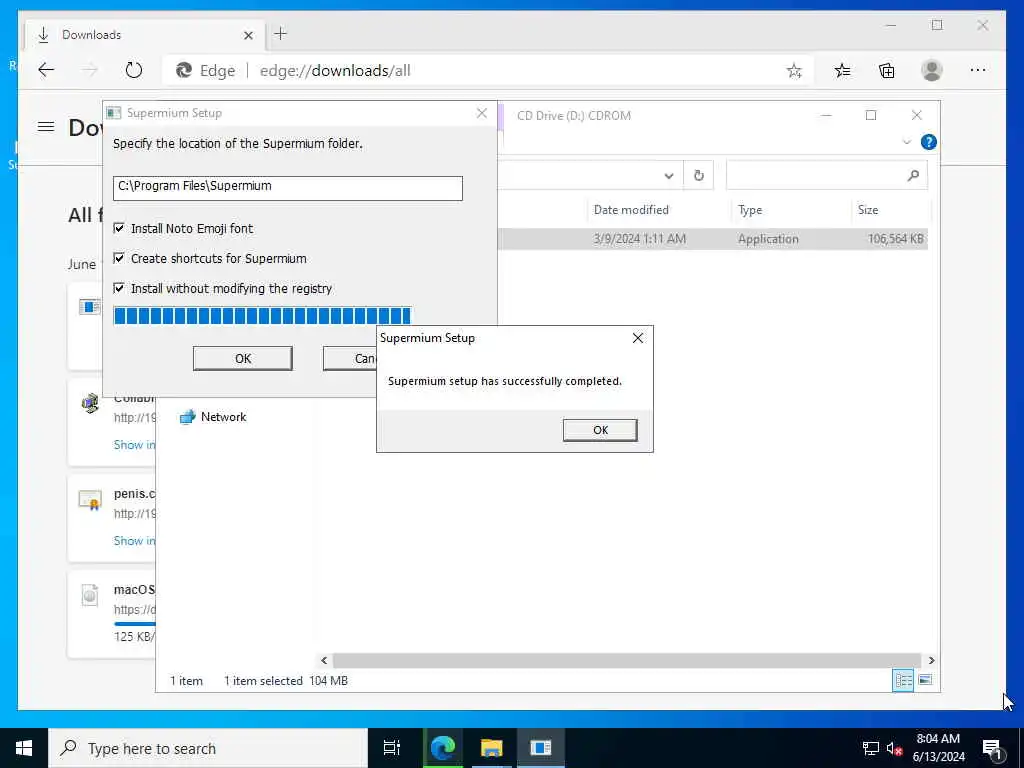Image resolution: width=1024 pixels, height=768 pixels.
Task: Click OK in the Supermium Setup installer window
Action: [x=242, y=359]
